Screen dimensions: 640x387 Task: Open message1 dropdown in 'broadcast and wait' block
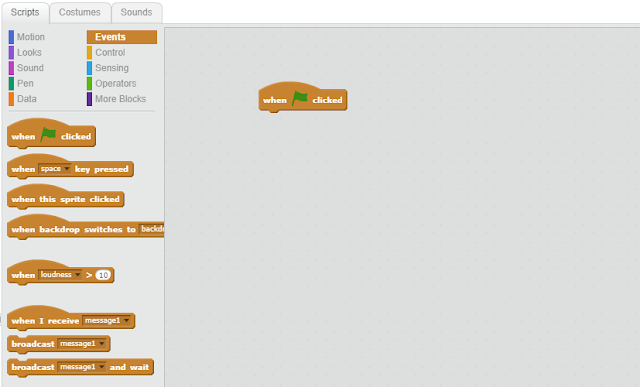82,367
